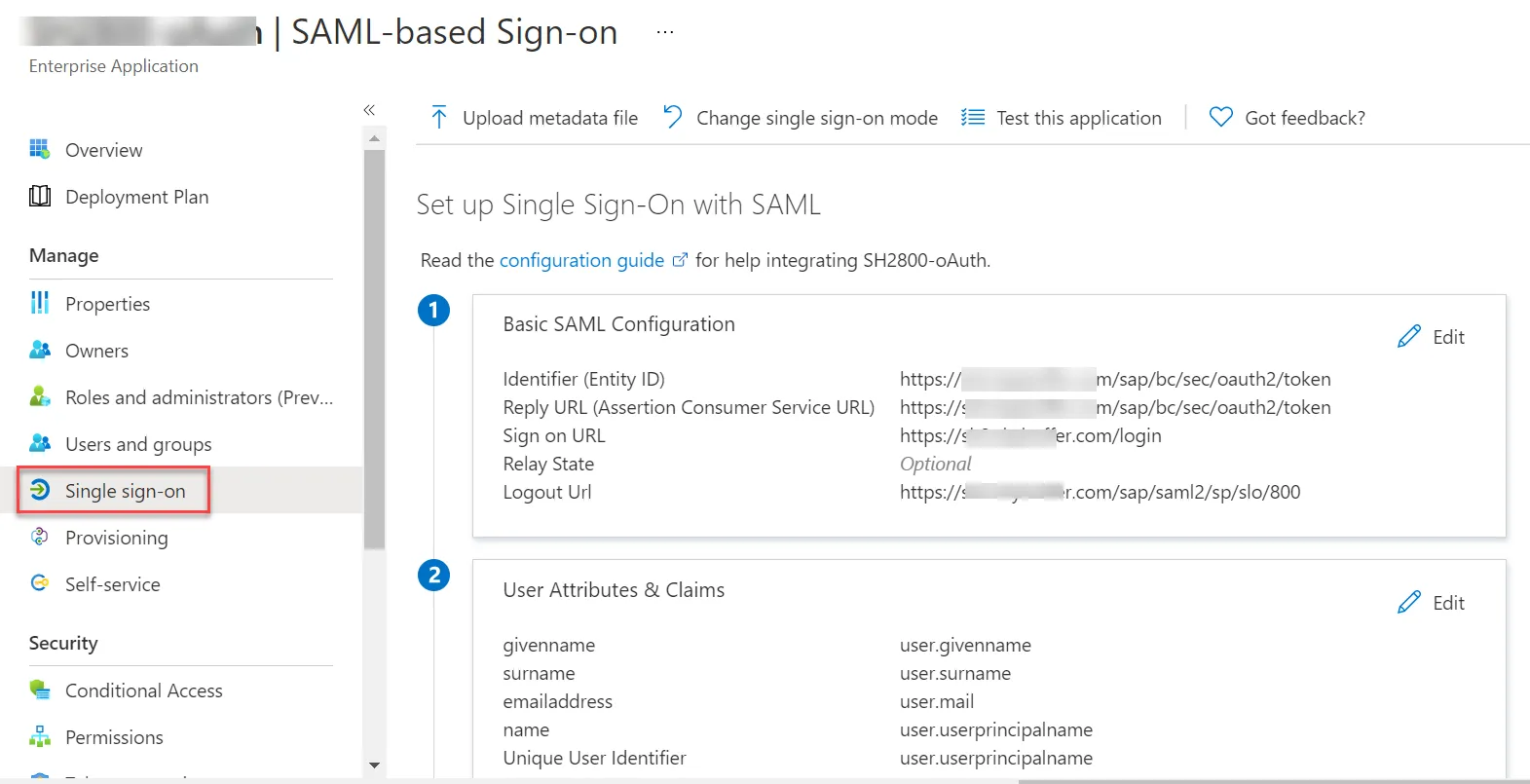
Task: Click the Deployment Plan book icon
Action: 40,196
